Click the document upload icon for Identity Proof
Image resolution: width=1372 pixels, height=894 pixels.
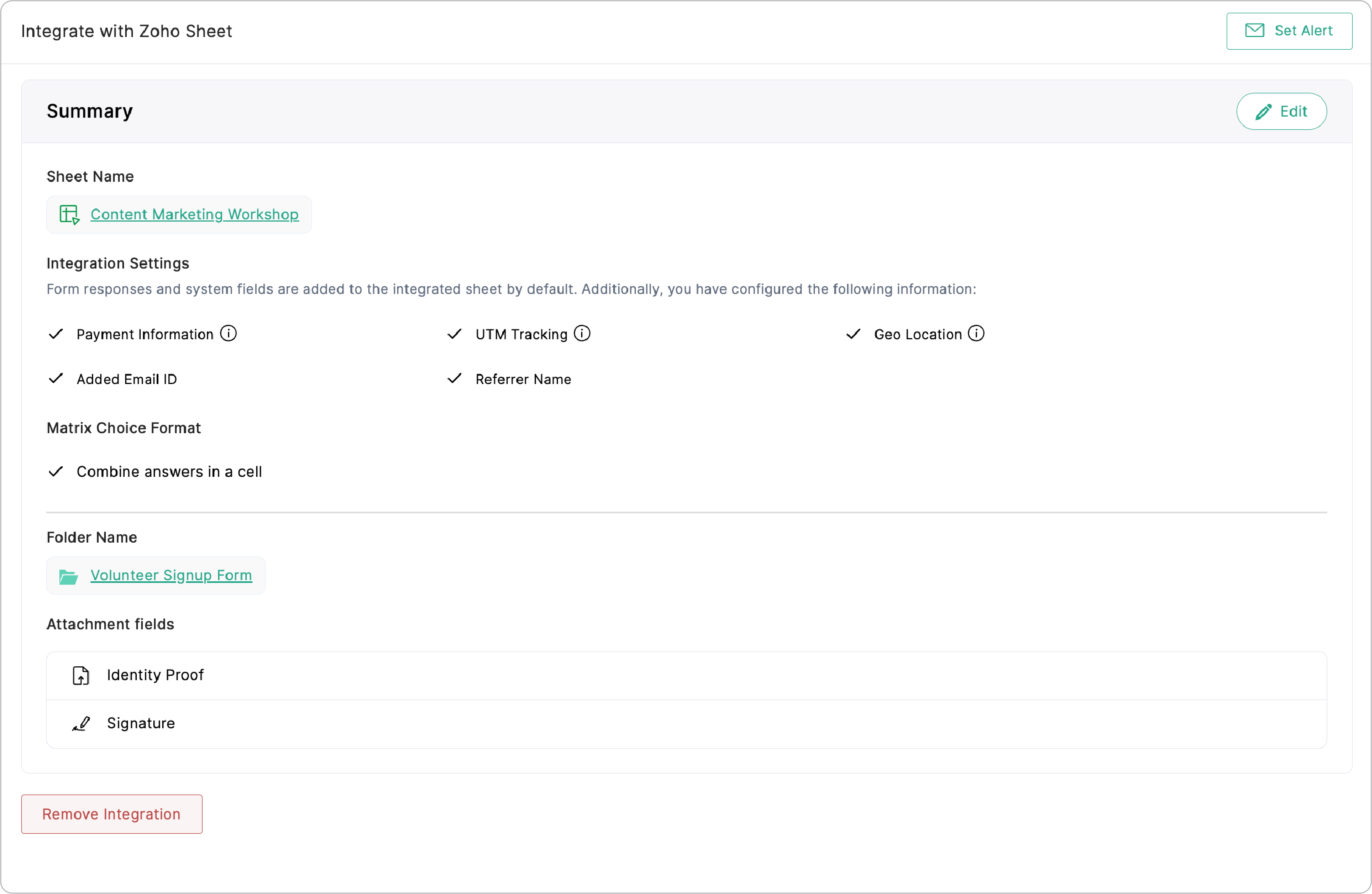tap(81, 675)
